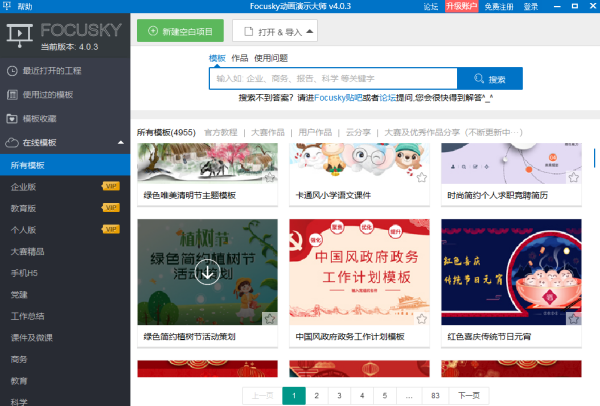This screenshot has height=406, width=600.
Task: Open the 帮助 menu
Action: 25,6
